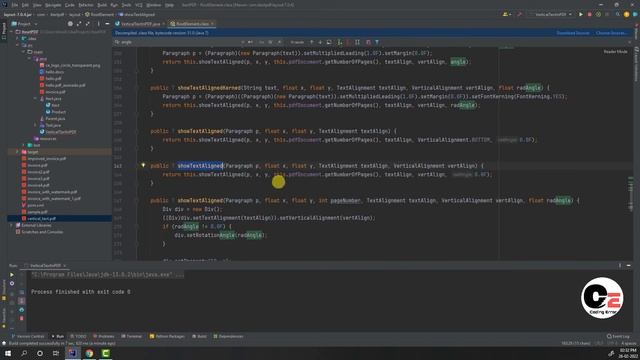
Task: Click the Expand All icon in Project panel
Action: (x=79, y=24)
